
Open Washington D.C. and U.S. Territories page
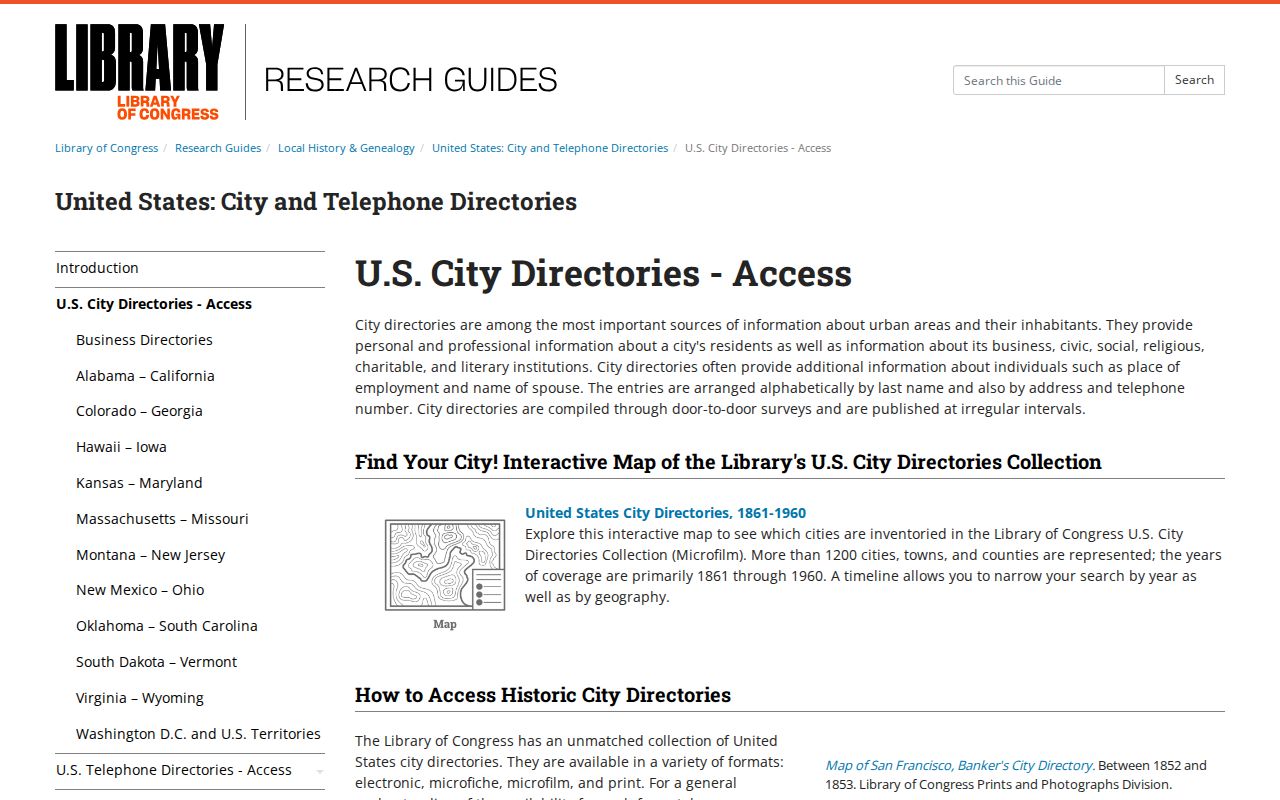click(x=198, y=734)
